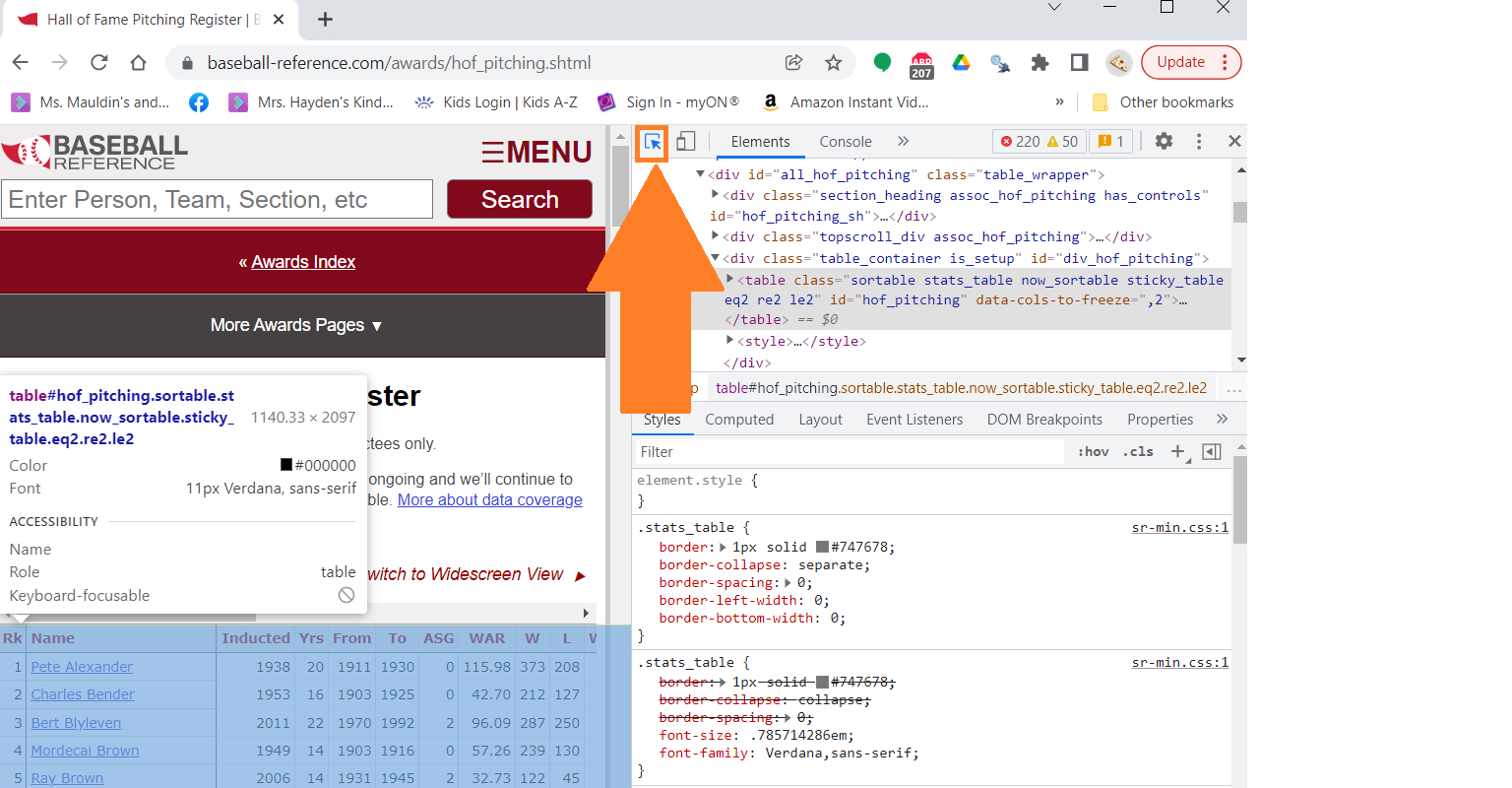Viewport: 1512px width, 788px height.
Task: Expand the topscroll_div node
Action: [716, 236]
